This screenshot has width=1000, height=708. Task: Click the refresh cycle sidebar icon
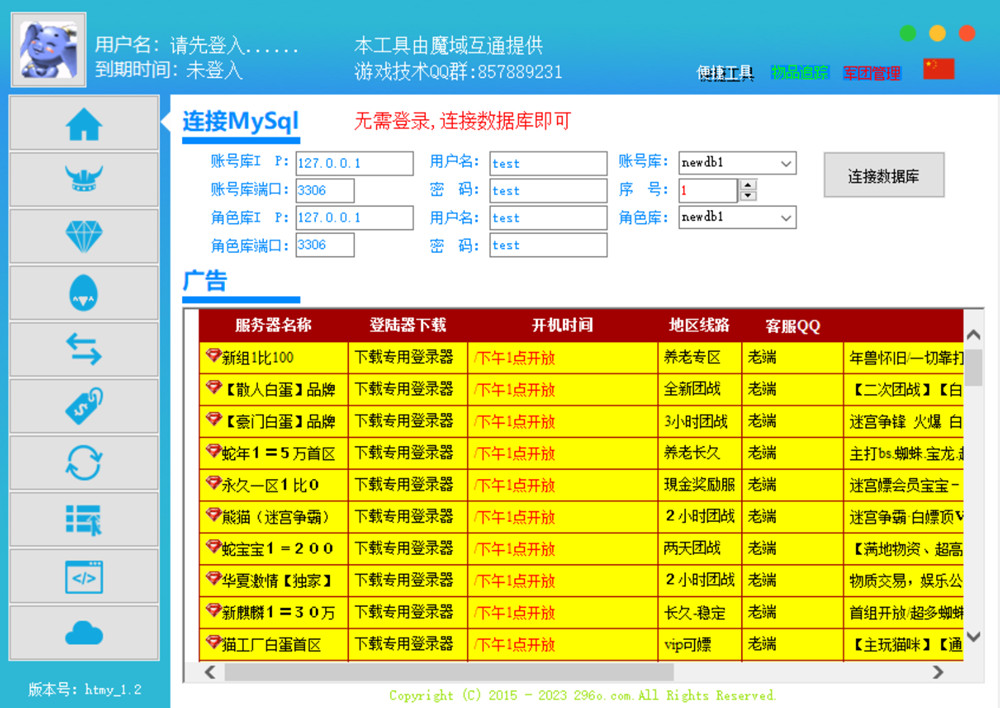pyautogui.click(x=84, y=462)
